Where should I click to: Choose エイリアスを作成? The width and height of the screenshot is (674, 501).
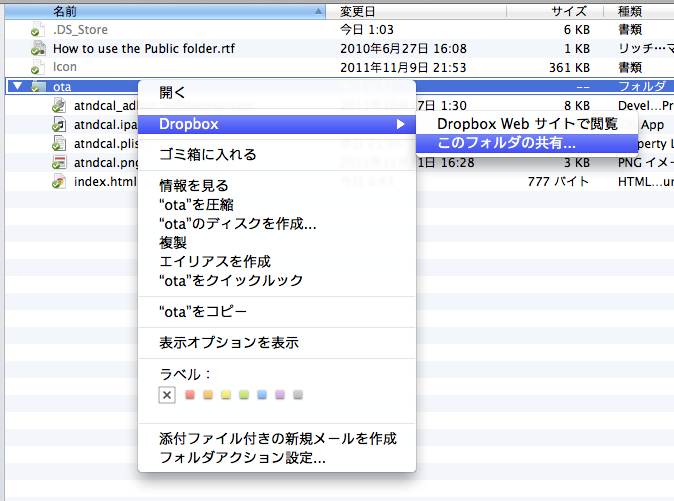click(x=277, y=261)
